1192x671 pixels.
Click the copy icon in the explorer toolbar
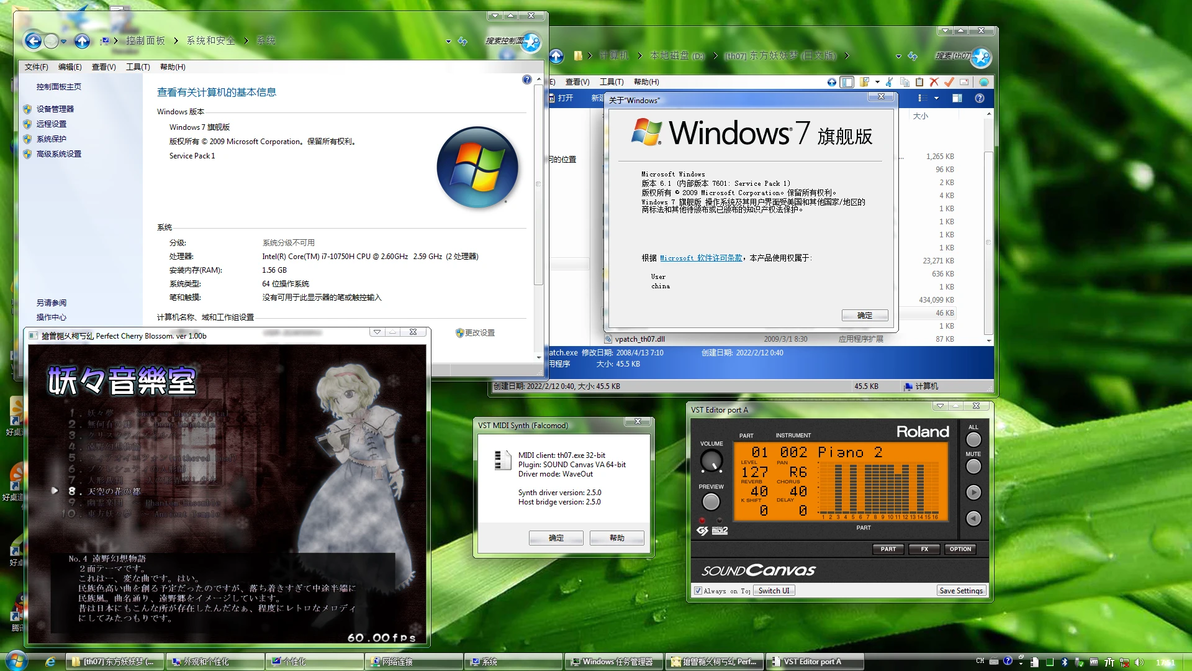click(x=905, y=82)
